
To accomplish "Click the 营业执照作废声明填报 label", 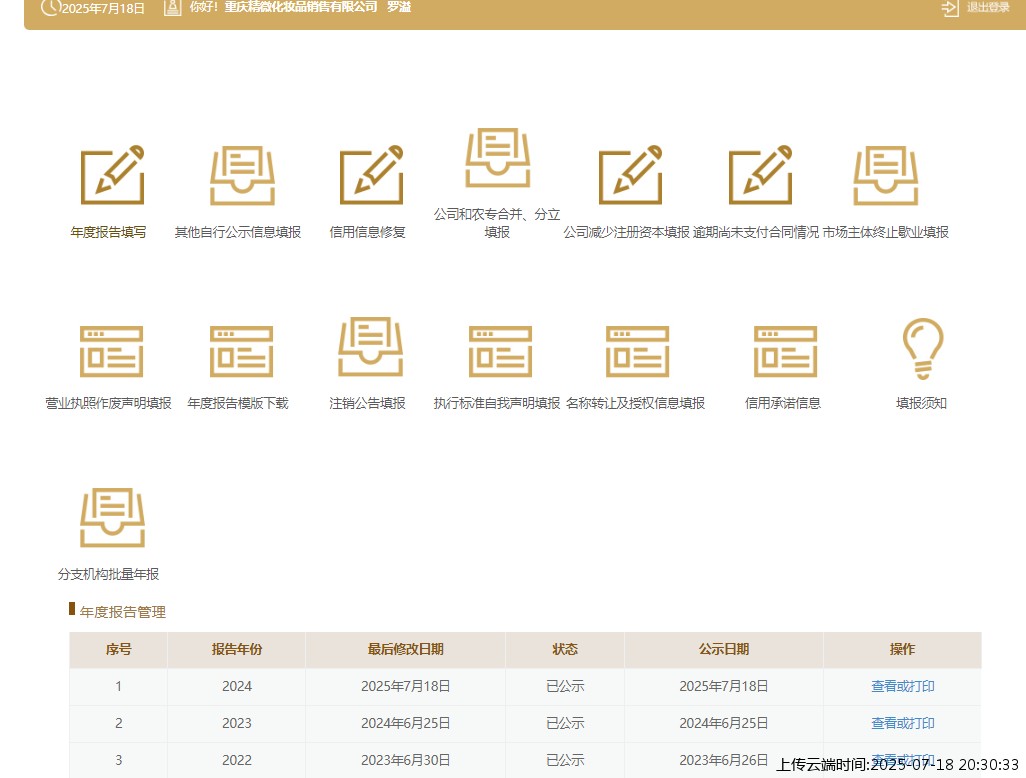I will pos(109,403).
